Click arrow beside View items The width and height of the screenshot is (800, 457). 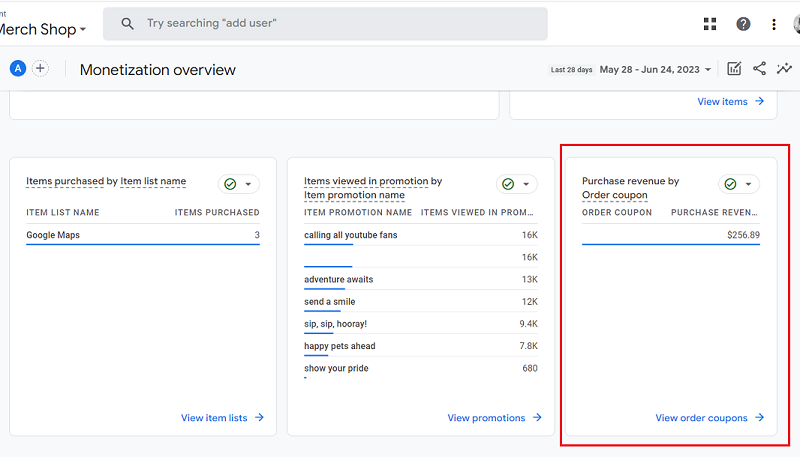(760, 101)
